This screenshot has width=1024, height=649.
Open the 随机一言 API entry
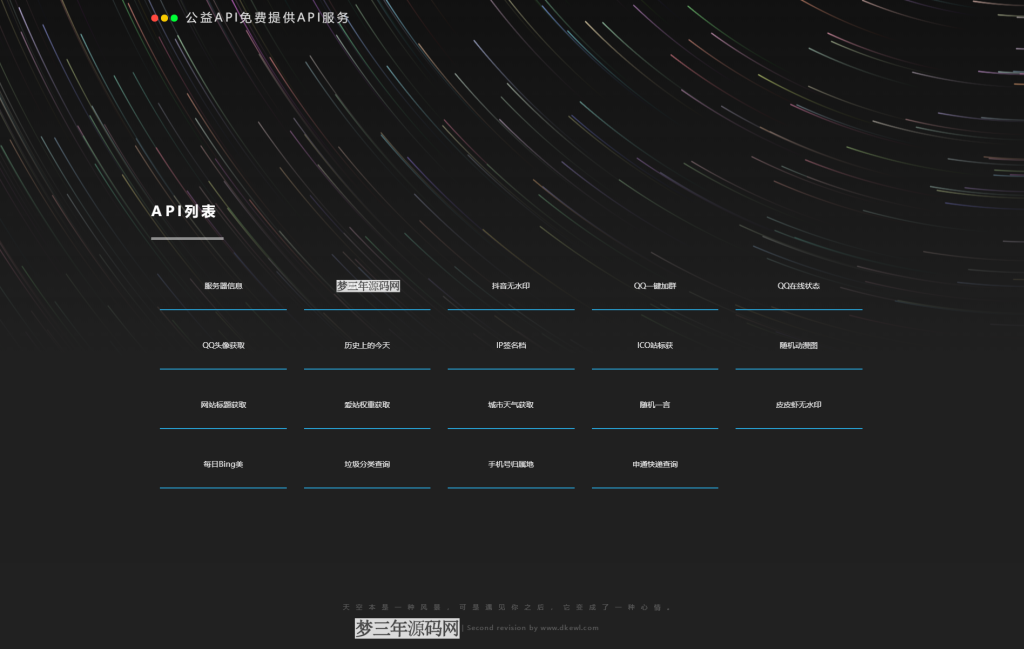point(654,404)
